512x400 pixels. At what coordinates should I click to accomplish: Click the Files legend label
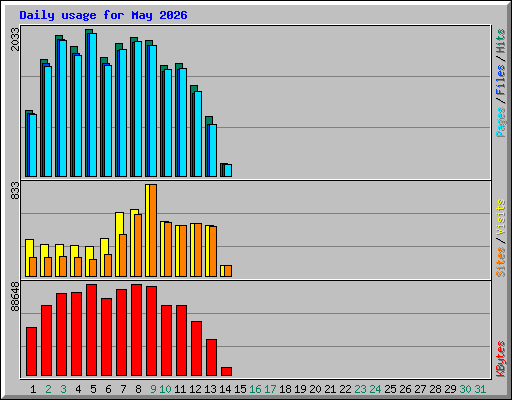pyautogui.click(x=500, y=80)
